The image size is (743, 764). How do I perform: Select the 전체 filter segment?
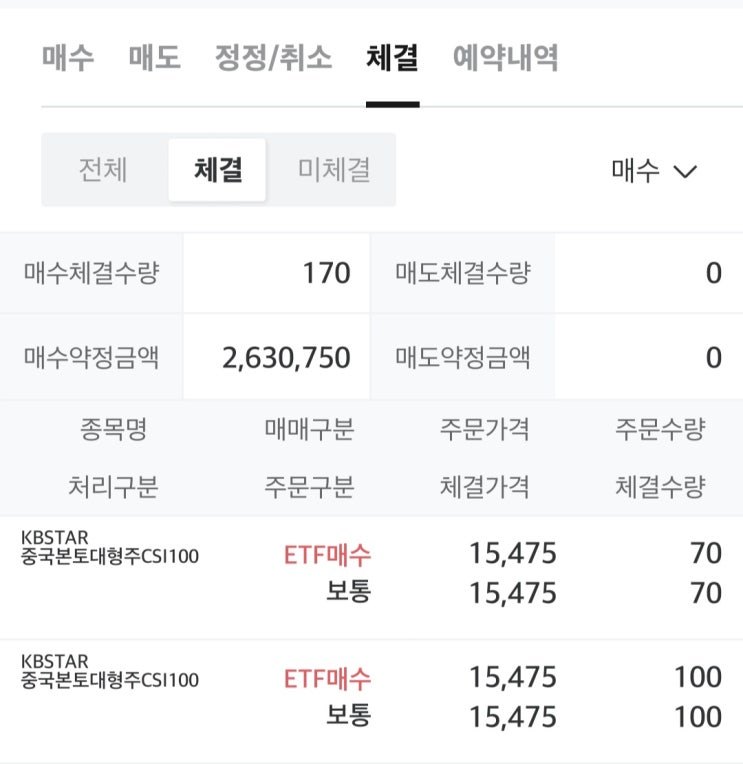(103, 170)
